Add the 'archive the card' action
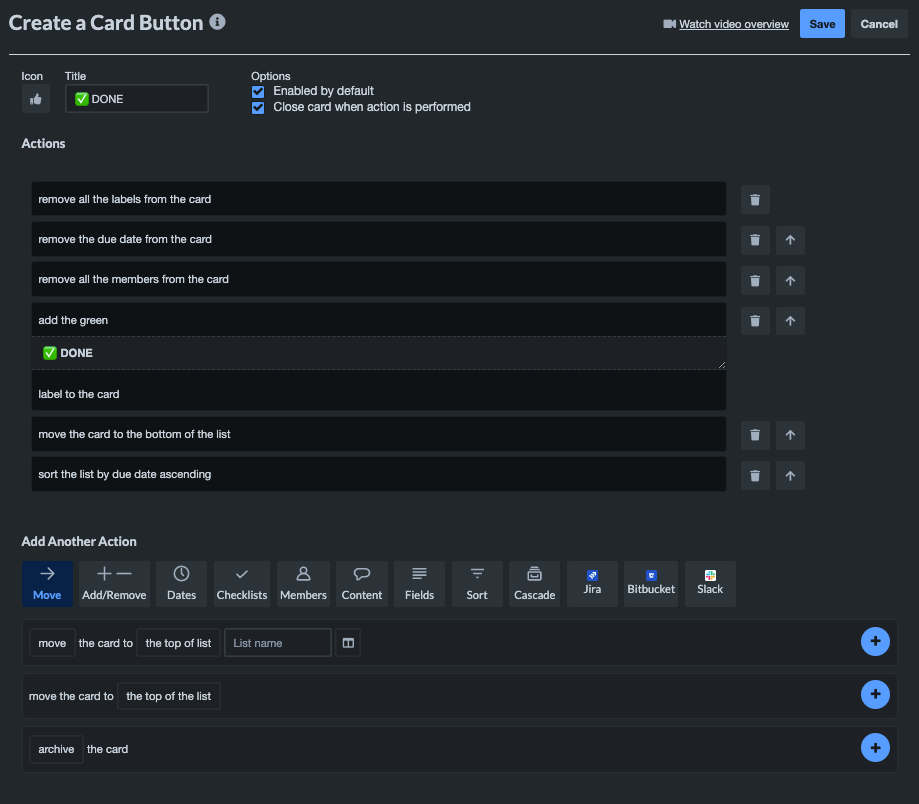Viewport: 919px width, 804px height. point(875,748)
